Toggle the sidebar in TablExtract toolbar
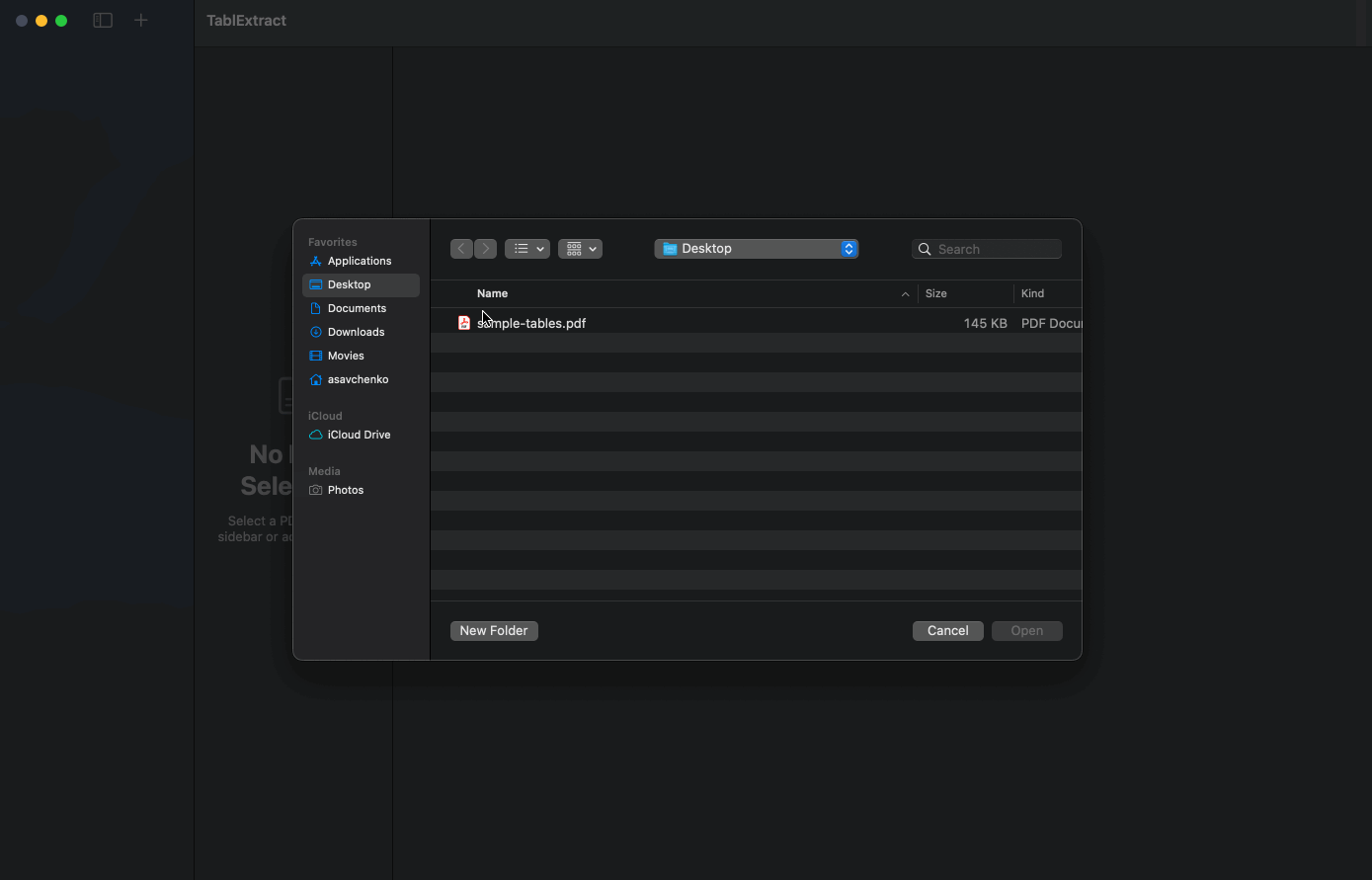This screenshot has height=880, width=1372. (x=102, y=20)
